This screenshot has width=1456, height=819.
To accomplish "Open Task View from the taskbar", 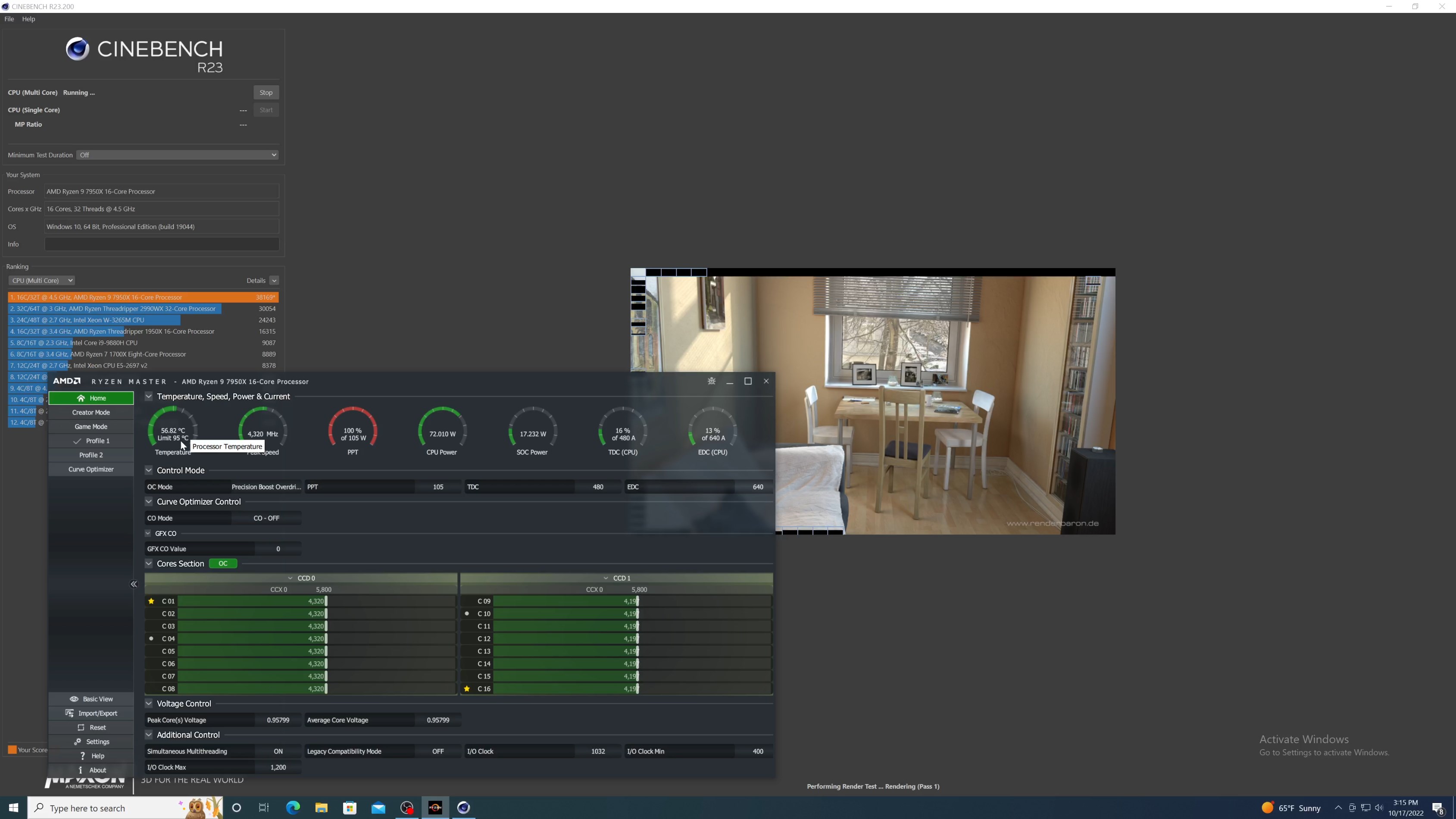I will coord(264,808).
